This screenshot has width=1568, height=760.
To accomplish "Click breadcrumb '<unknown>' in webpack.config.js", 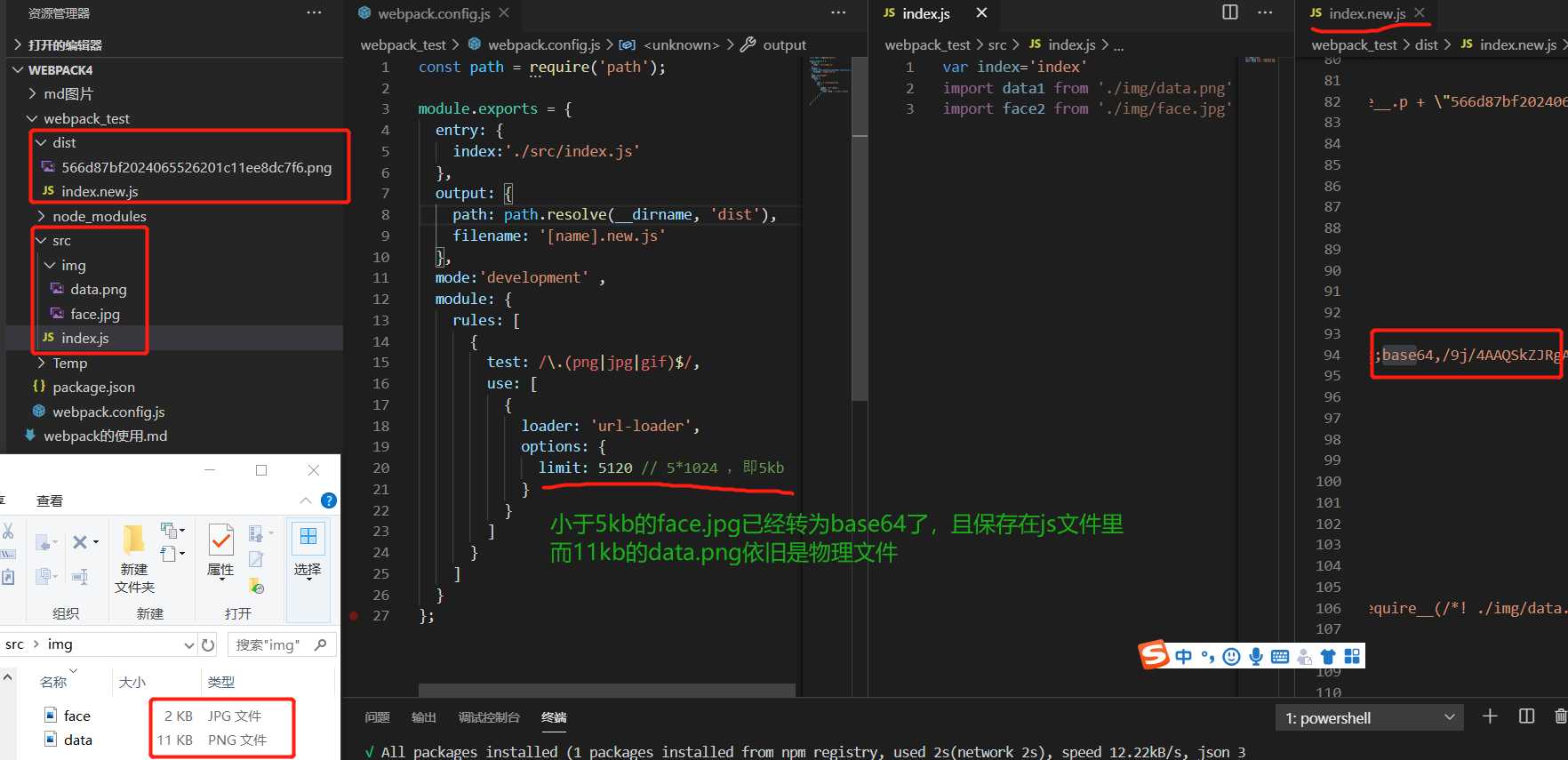I will coord(682,44).
